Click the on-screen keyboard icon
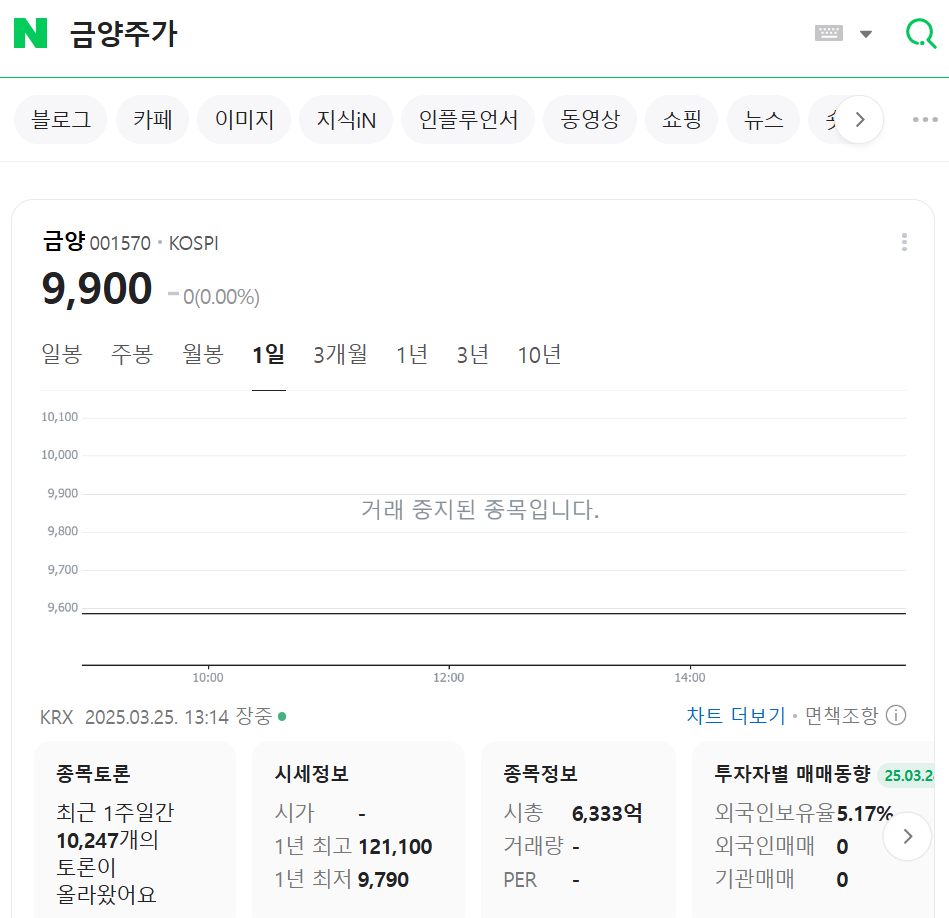Screen dimensions: 949x918 [x=829, y=32]
